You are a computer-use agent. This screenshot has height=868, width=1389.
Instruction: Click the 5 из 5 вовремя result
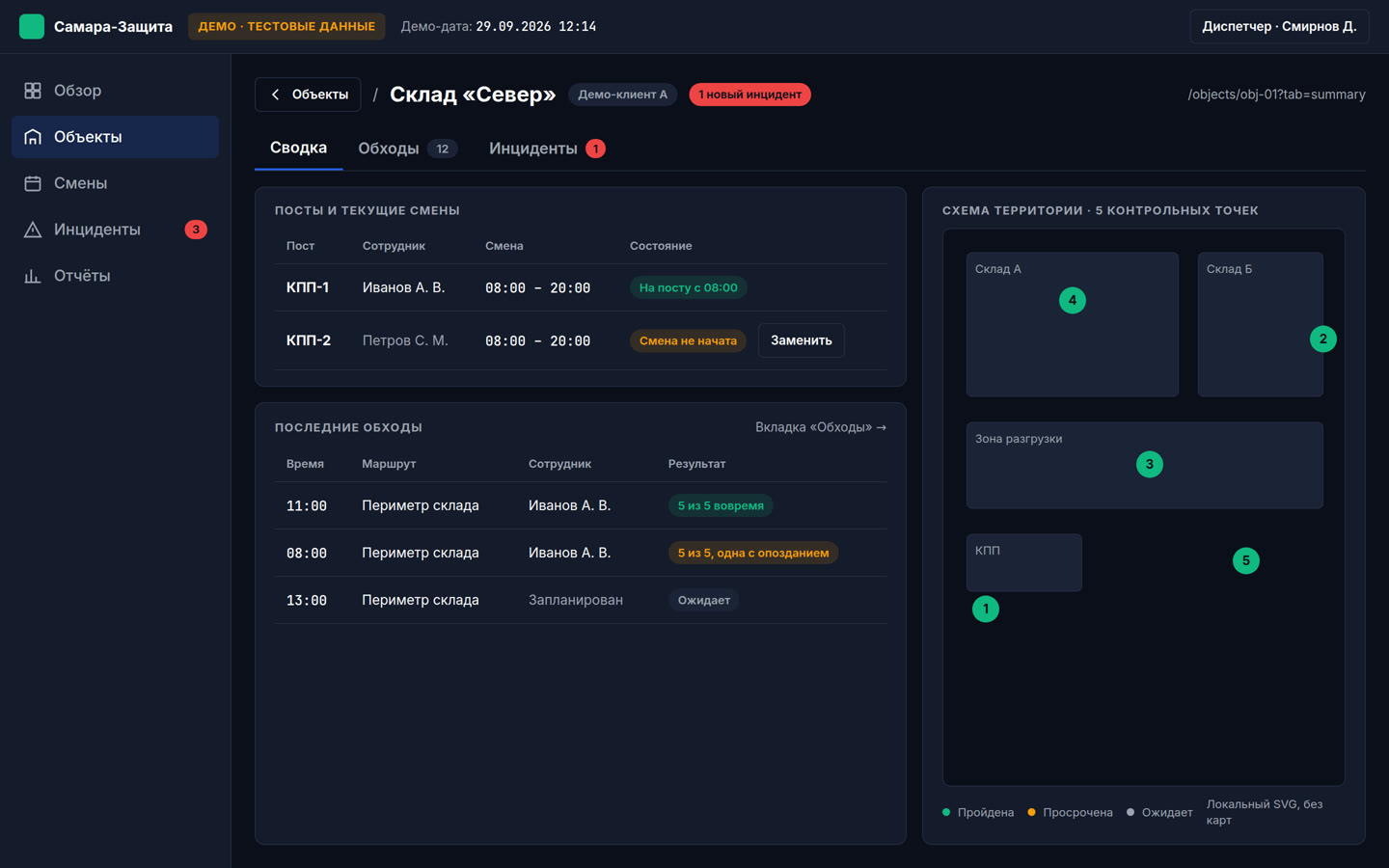(x=721, y=505)
